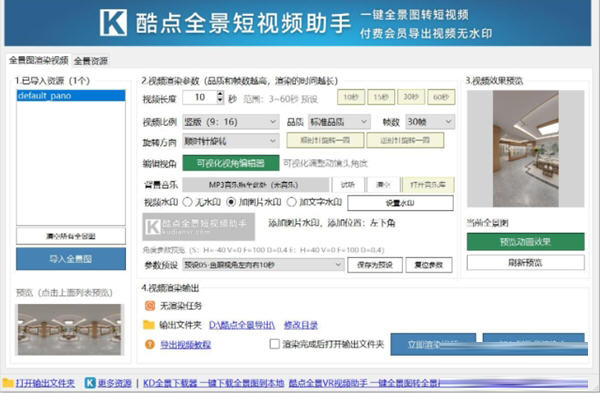Image resolution: width=600 pixels, height=393 pixels.
Task: Click the folder icon in bottom status bar
Action: pyautogui.click(x=8, y=383)
